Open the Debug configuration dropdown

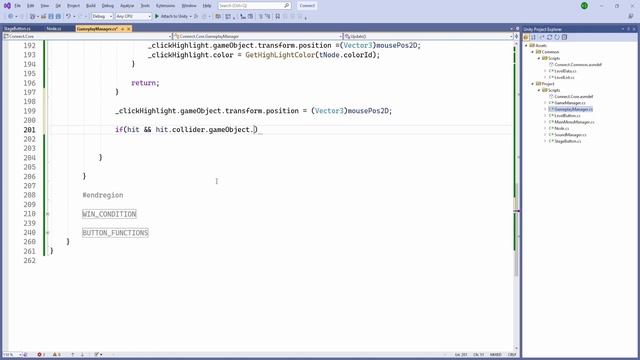[102, 16]
